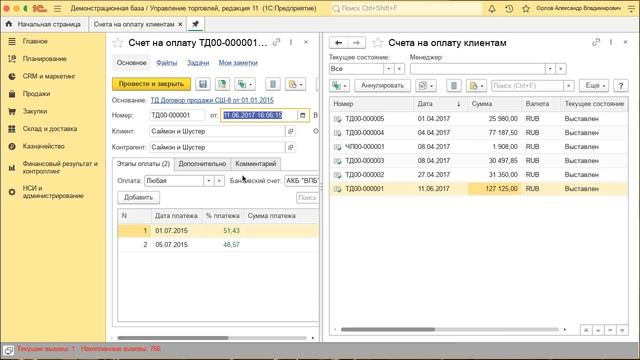Go forward arrow in invoices list
Screen dimensions: 640x360
coord(356,43)
